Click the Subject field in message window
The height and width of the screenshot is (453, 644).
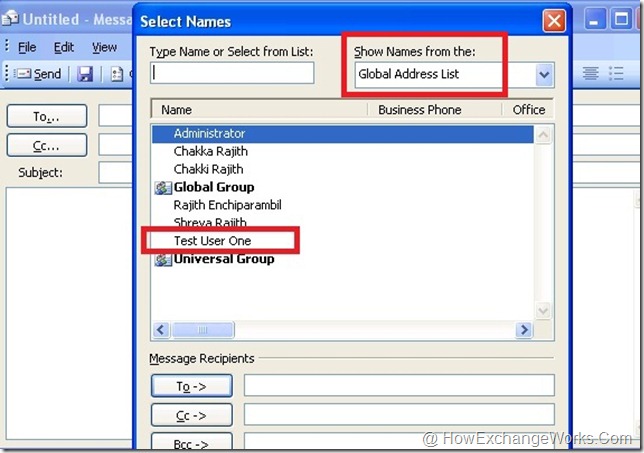116,172
